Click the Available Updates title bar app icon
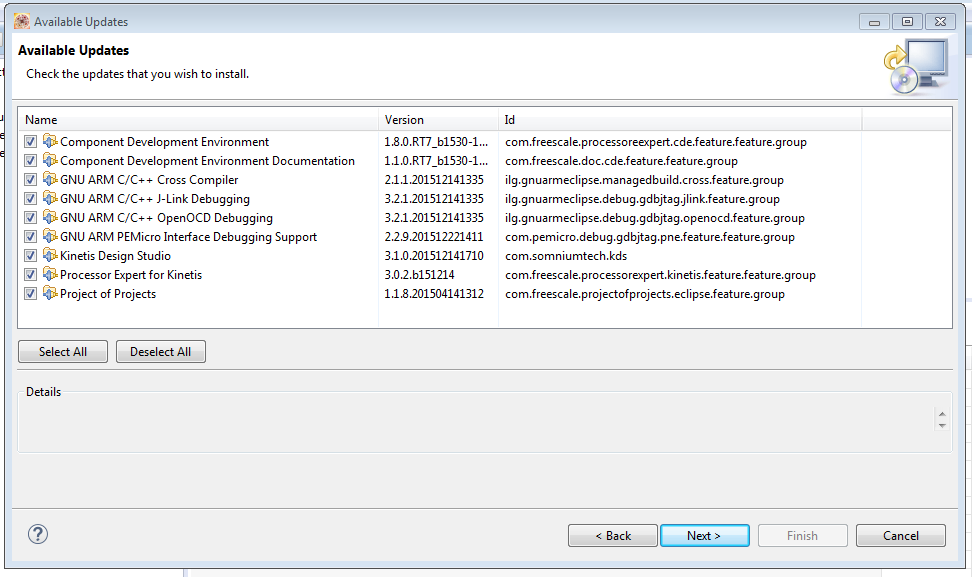 [22, 22]
